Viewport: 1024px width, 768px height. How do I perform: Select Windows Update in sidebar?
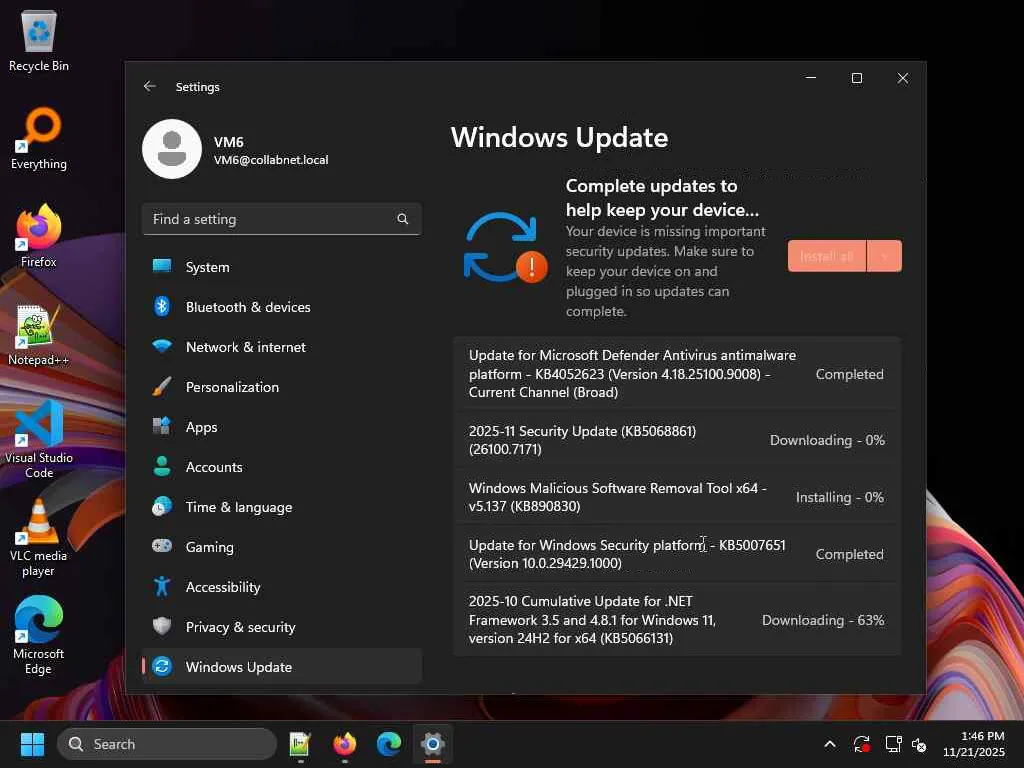click(281, 667)
